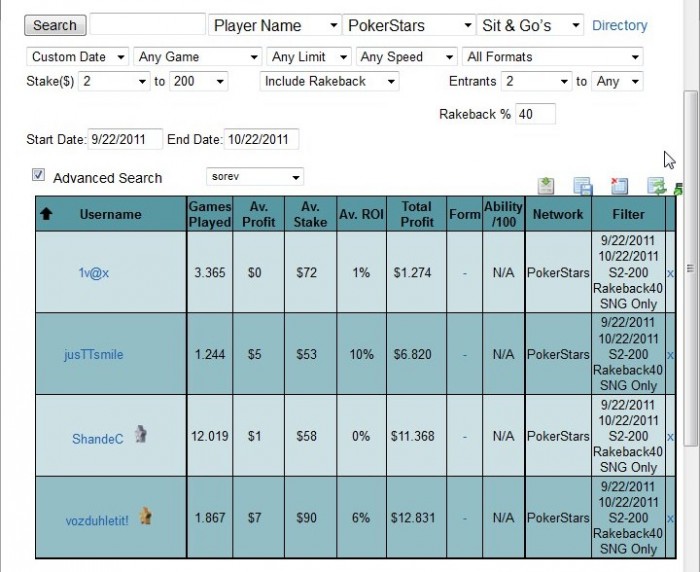The image size is (700, 572).
Task: Click the clear table icon with red X
Action: point(619,185)
